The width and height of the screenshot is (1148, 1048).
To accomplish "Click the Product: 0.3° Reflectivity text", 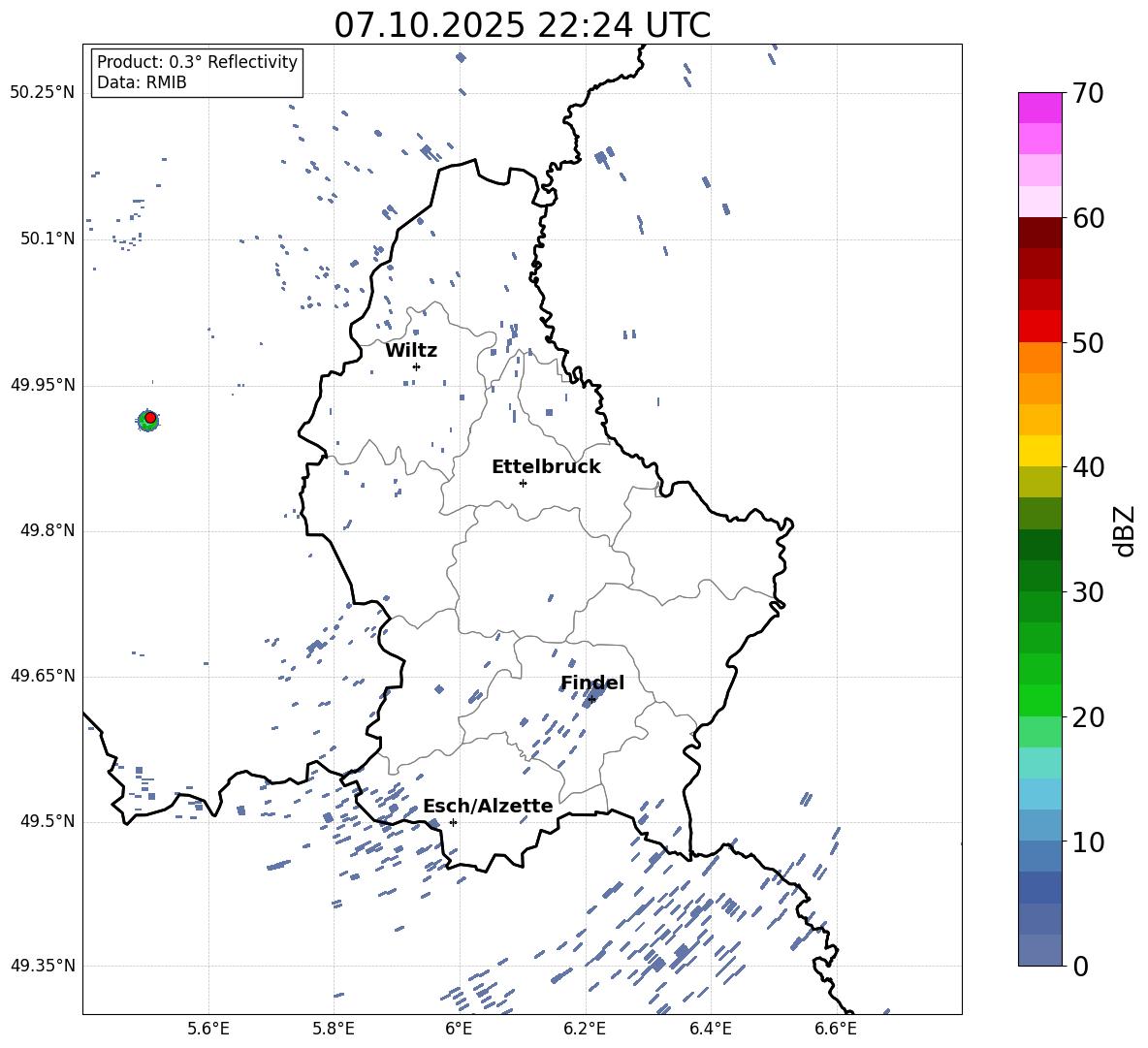I will coord(198,62).
